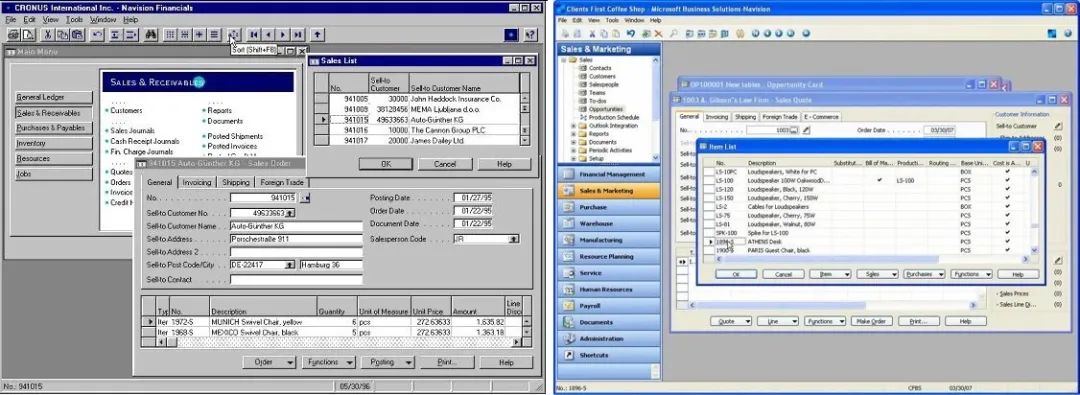1080x395 pixels.
Task: Click the Cut scissors icon in Navision Financials toolbar
Action: pyautogui.click(x=48, y=34)
